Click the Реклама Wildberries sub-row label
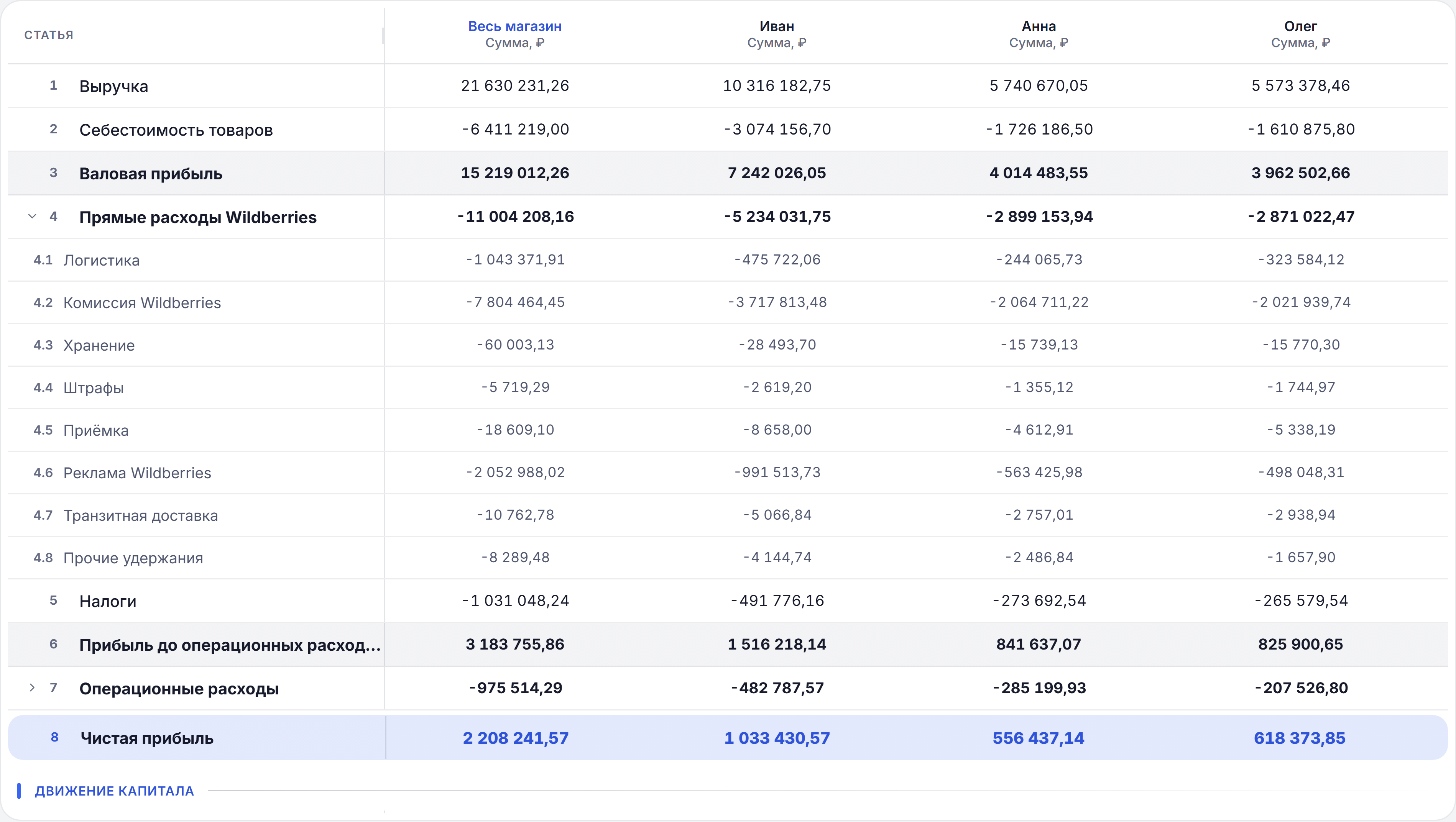The width and height of the screenshot is (1456, 822). (137, 473)
